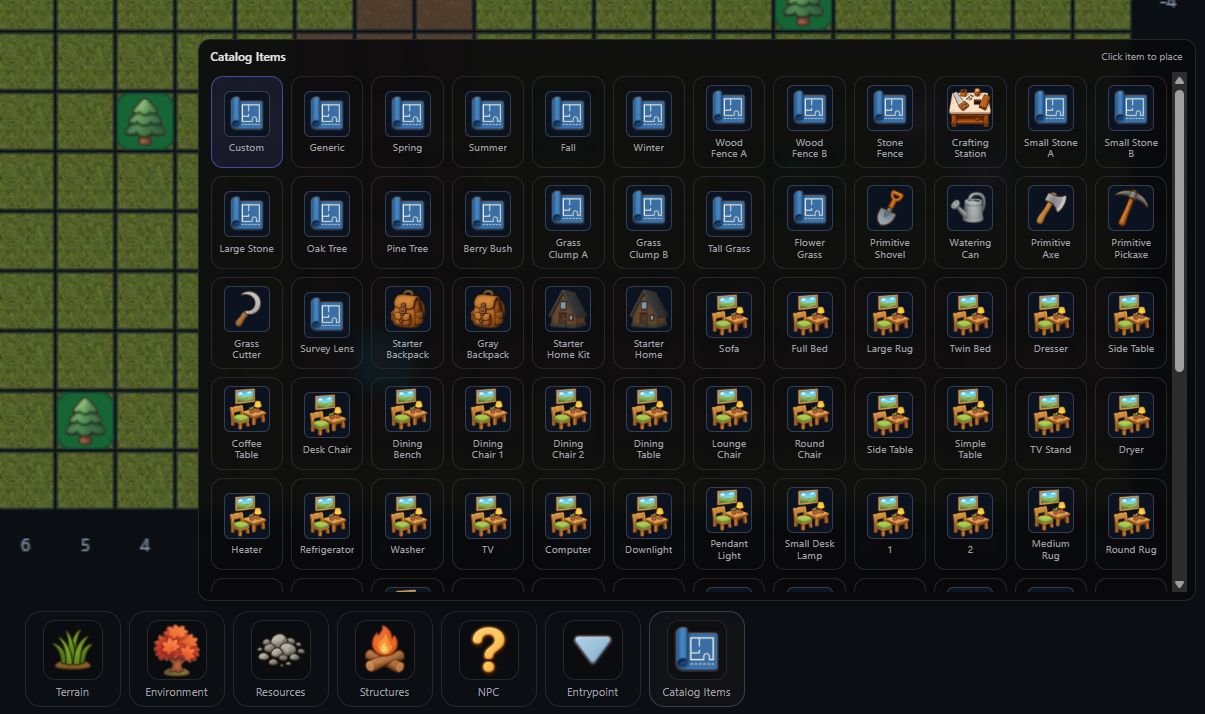Pick the Primitive Shovel item
The height and width of the screenshot is (714, 1205).
tap(889, 222)
